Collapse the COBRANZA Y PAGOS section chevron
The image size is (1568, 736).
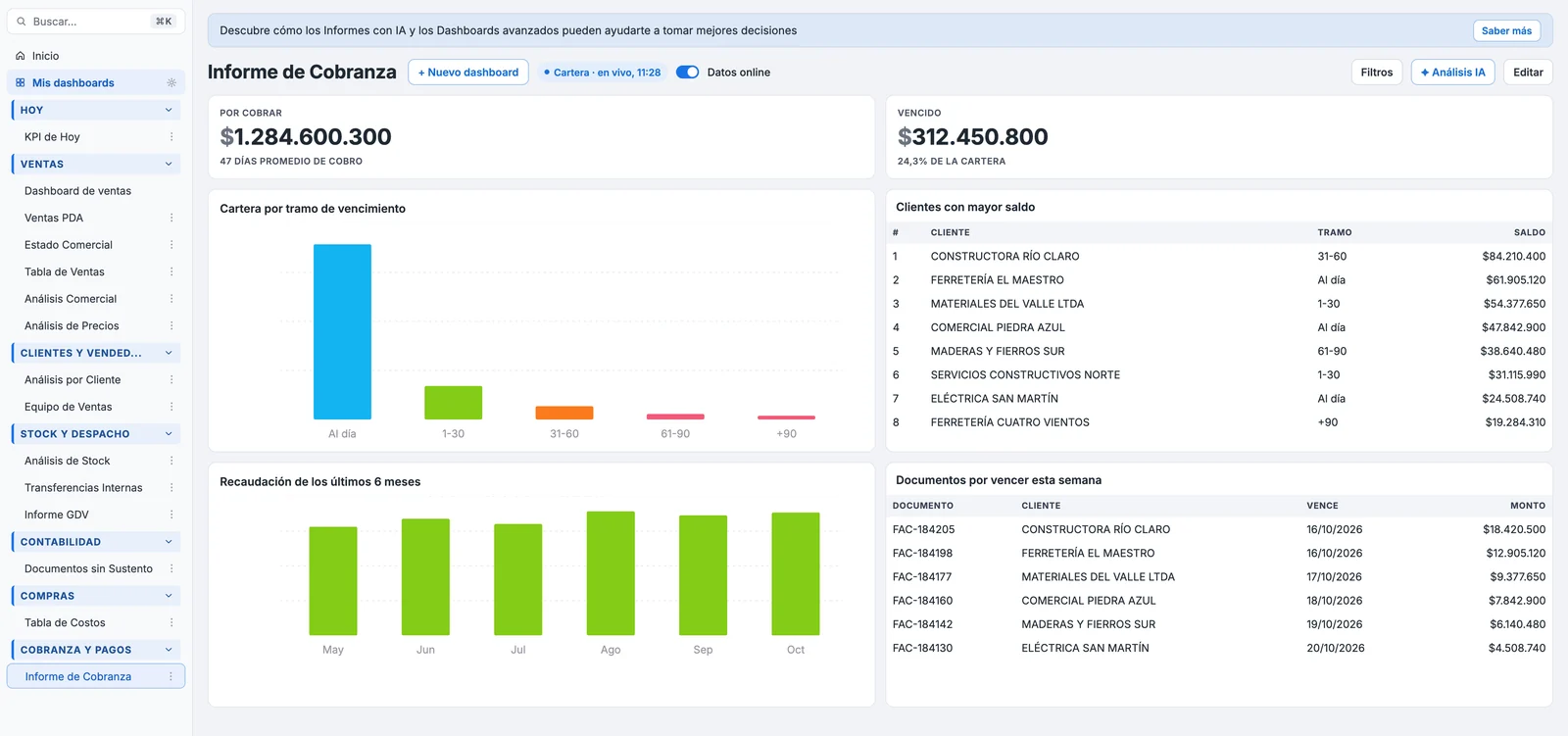click(169, 649)
